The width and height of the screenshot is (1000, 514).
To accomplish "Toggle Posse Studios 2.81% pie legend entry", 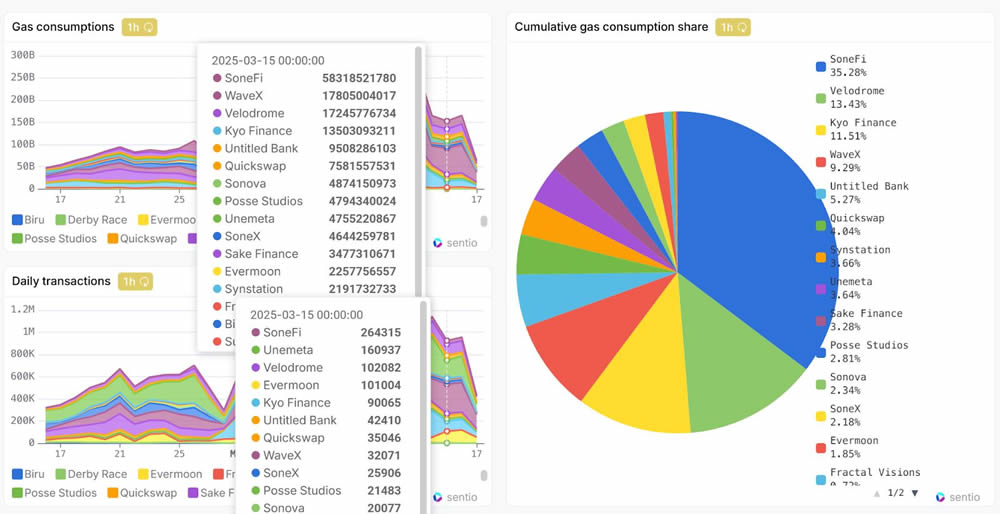I will tap(862, 352).
